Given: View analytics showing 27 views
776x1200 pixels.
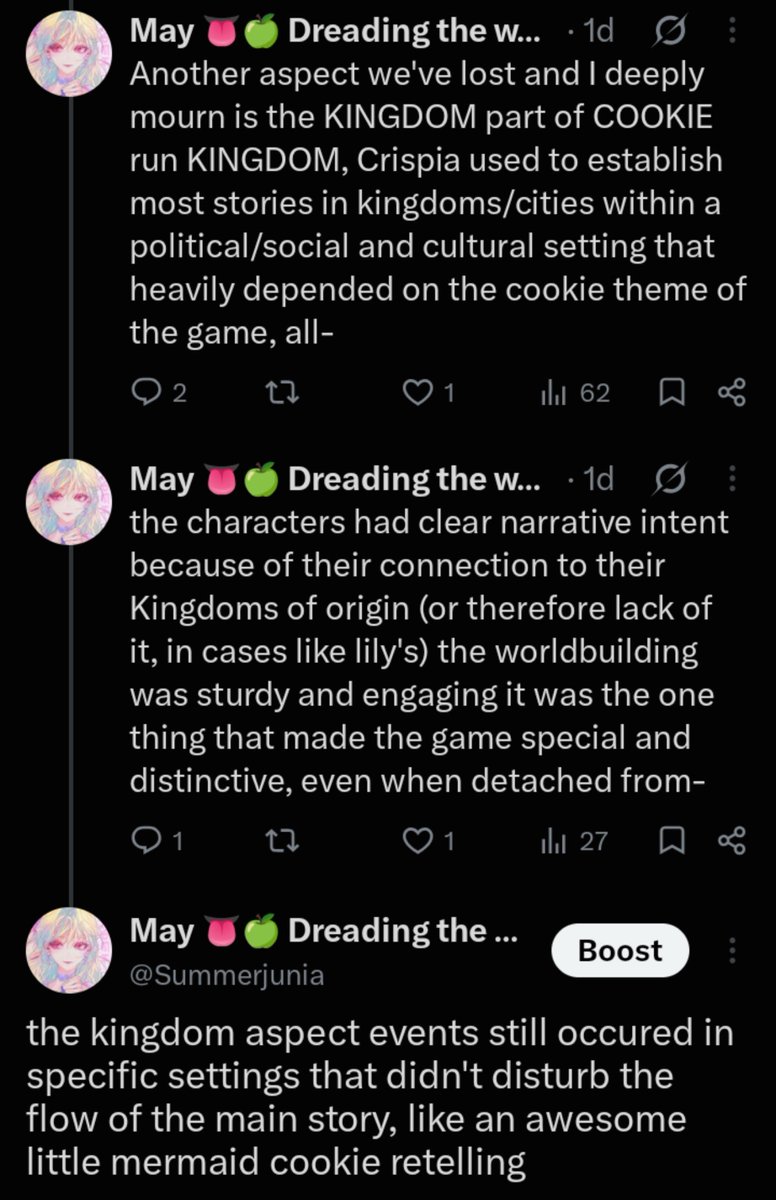Looking at the screenshot, I should click(x=574, y=842).
